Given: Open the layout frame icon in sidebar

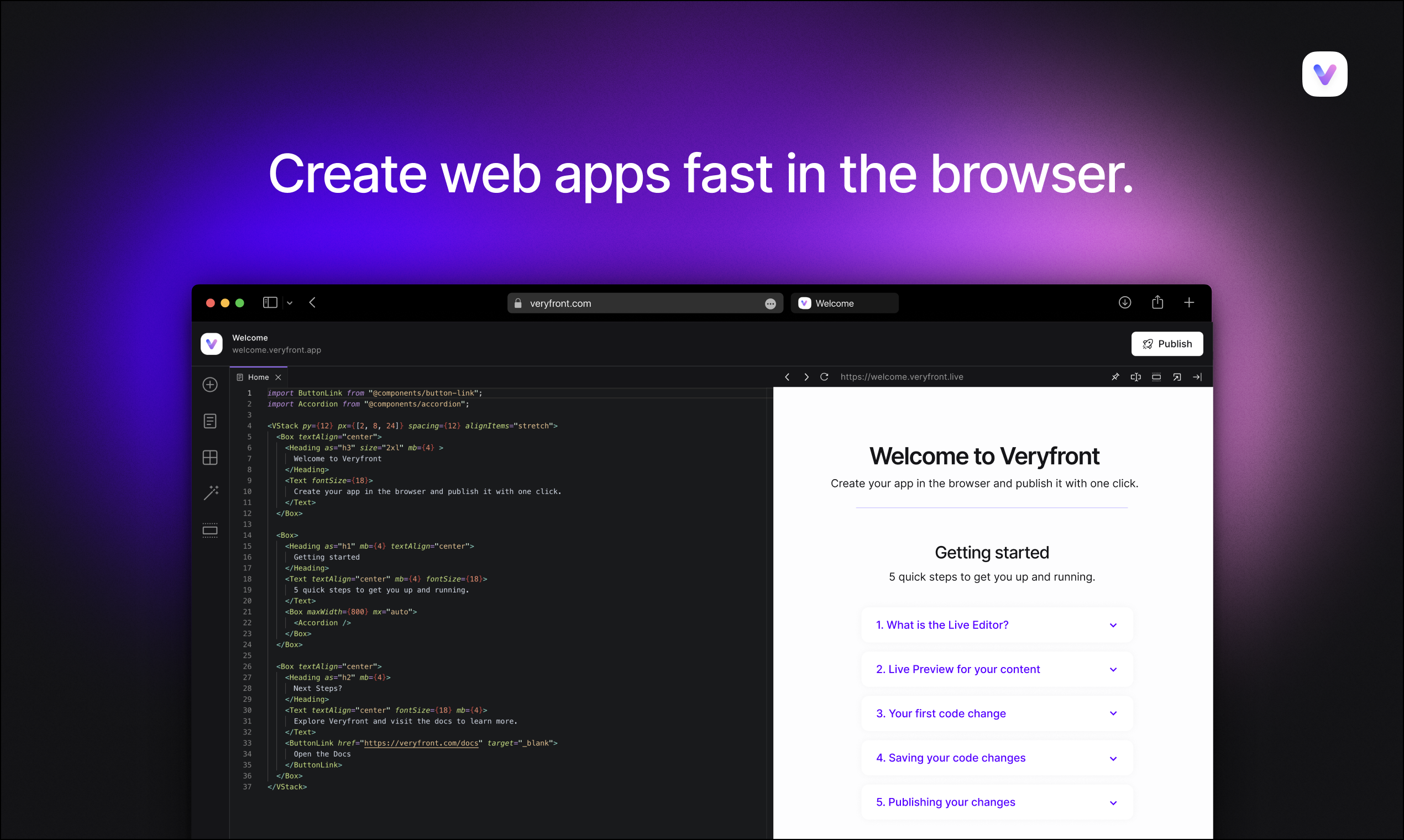Looking at the screenshot, I should coord(210,529).
